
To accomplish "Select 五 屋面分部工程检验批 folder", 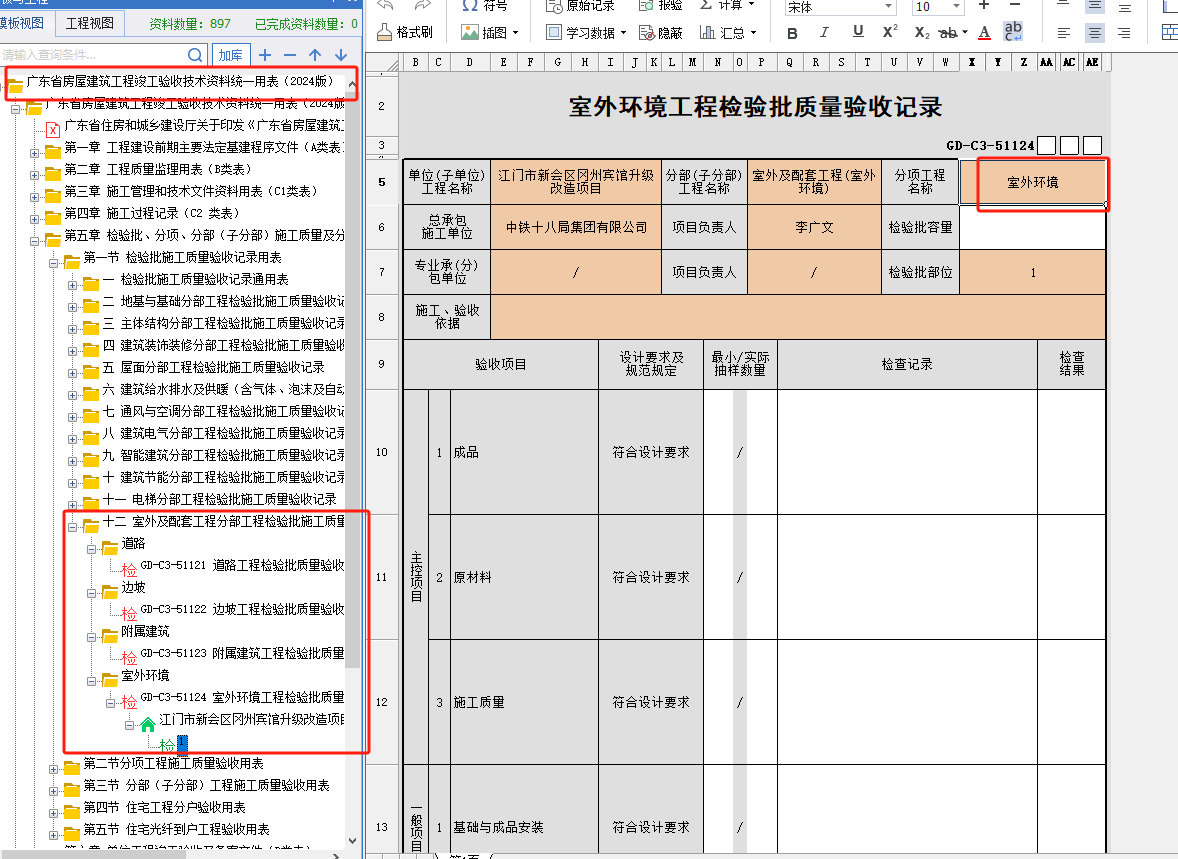I will [x=213, y=367].
